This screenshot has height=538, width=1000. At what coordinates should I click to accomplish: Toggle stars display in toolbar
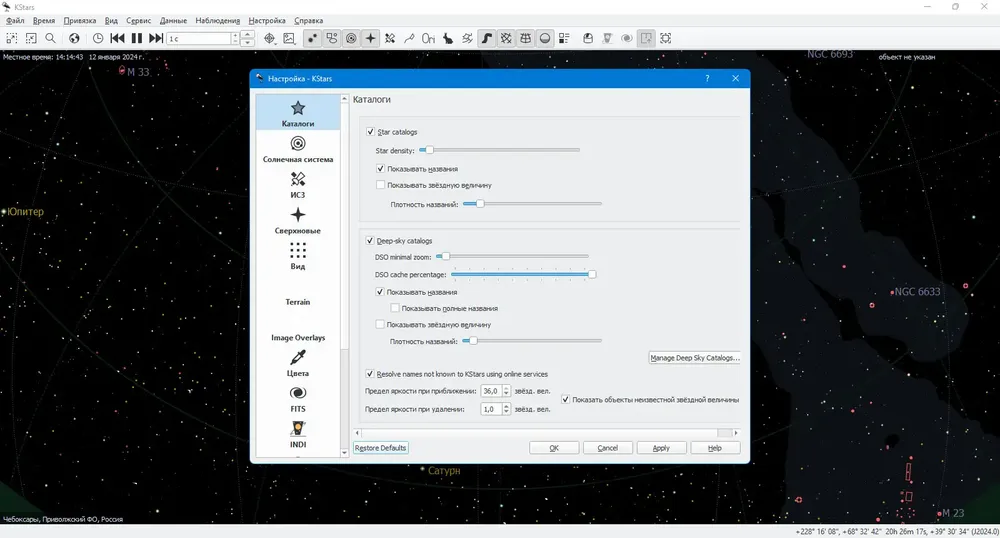[312, 38]
